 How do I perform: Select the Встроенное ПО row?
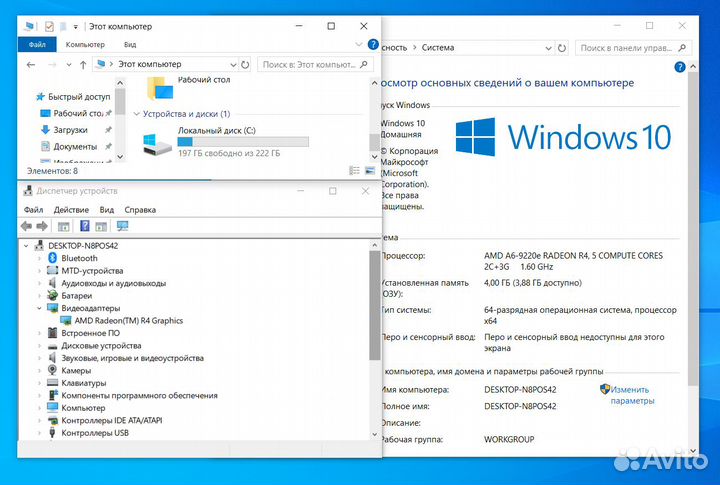click(90, 333)
